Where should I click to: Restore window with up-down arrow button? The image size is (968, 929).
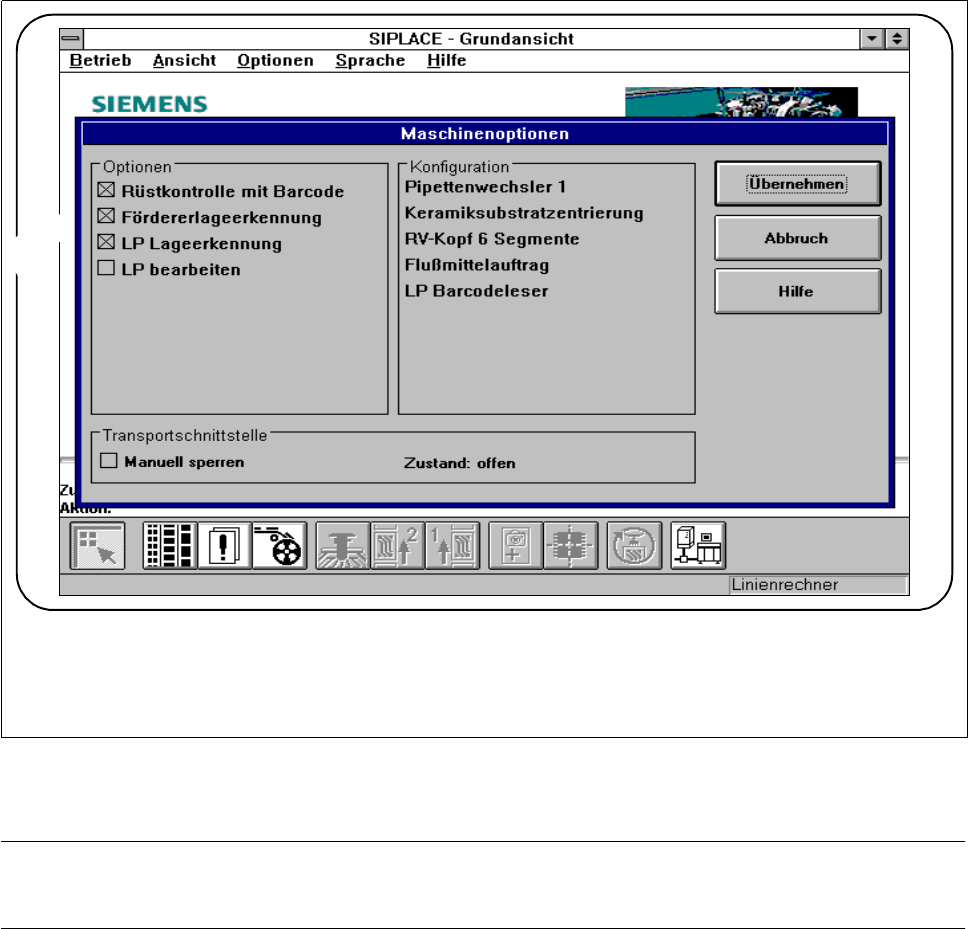click(x=897, y=38)
